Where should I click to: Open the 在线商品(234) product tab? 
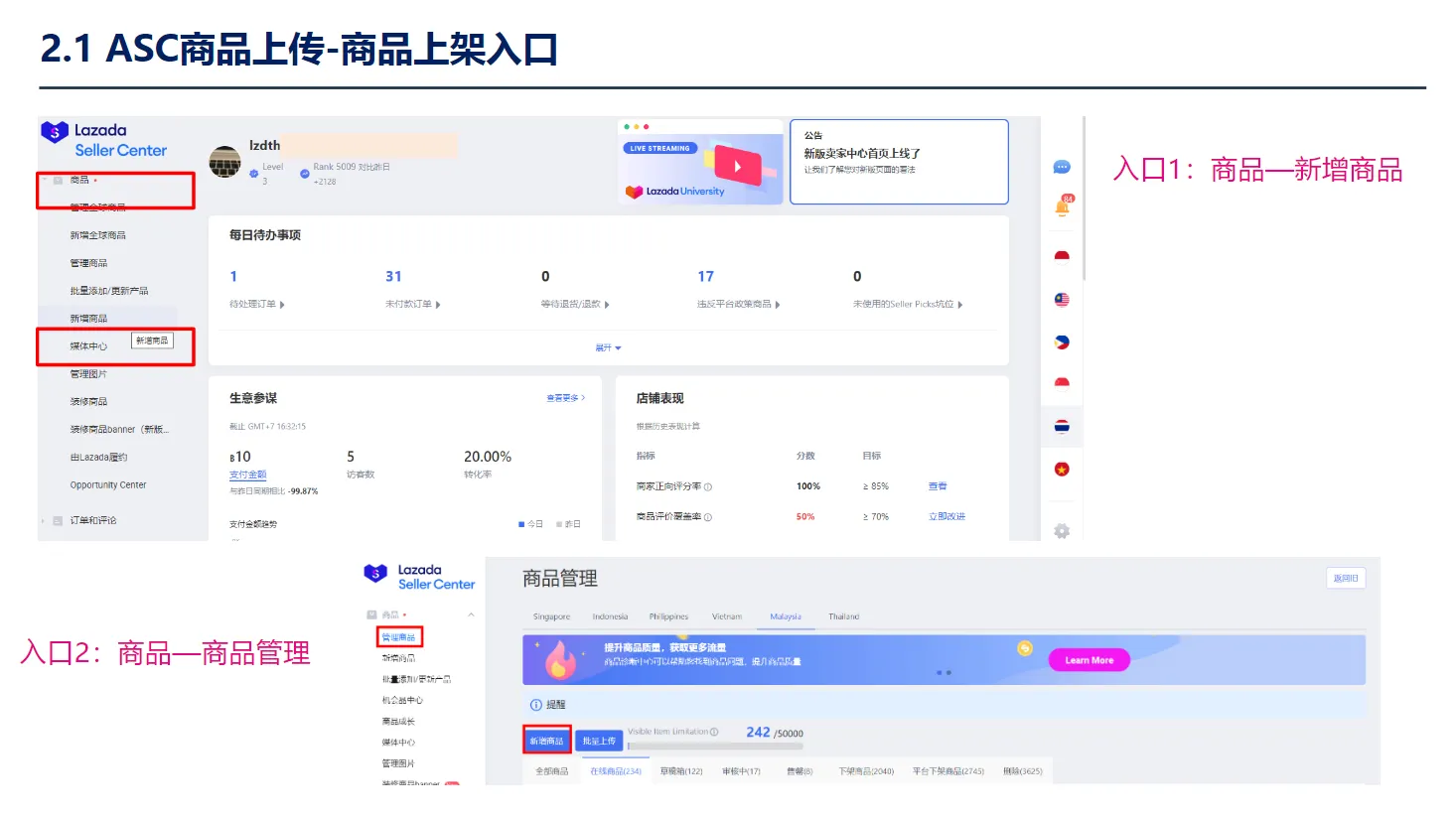pos(615,770)
